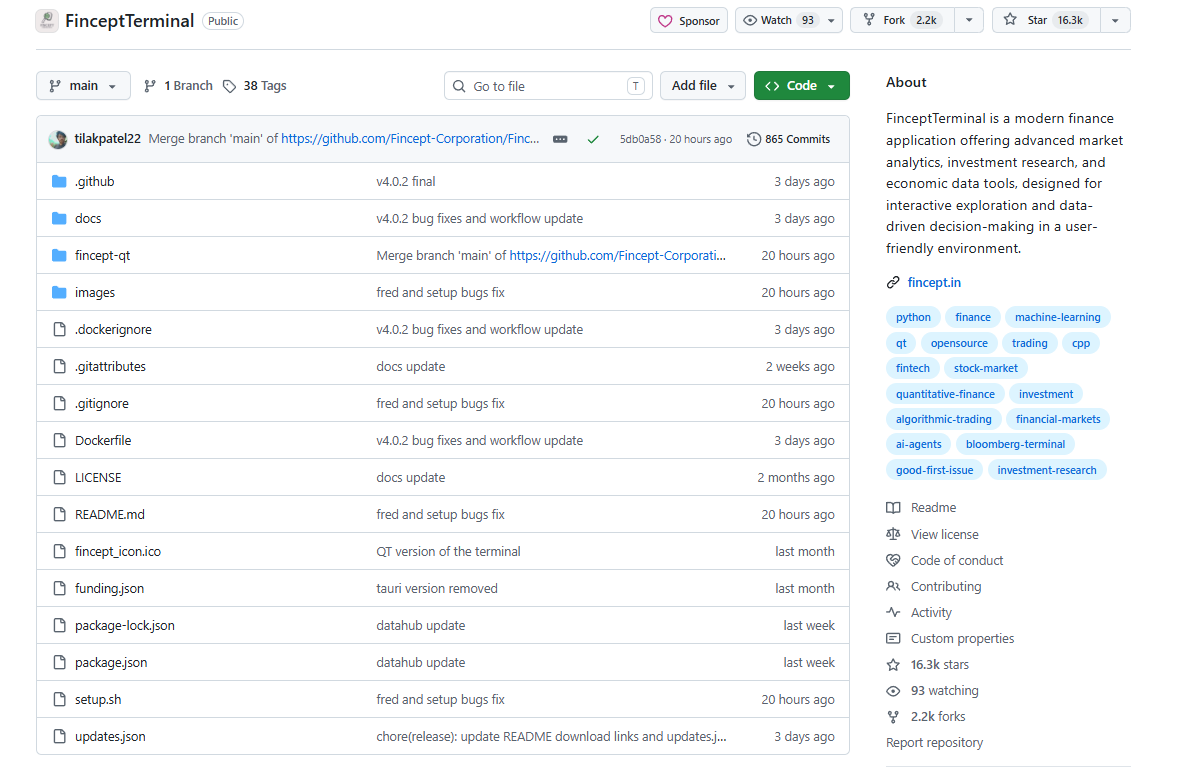Expand commit message ellipsis button

(560, 139)
